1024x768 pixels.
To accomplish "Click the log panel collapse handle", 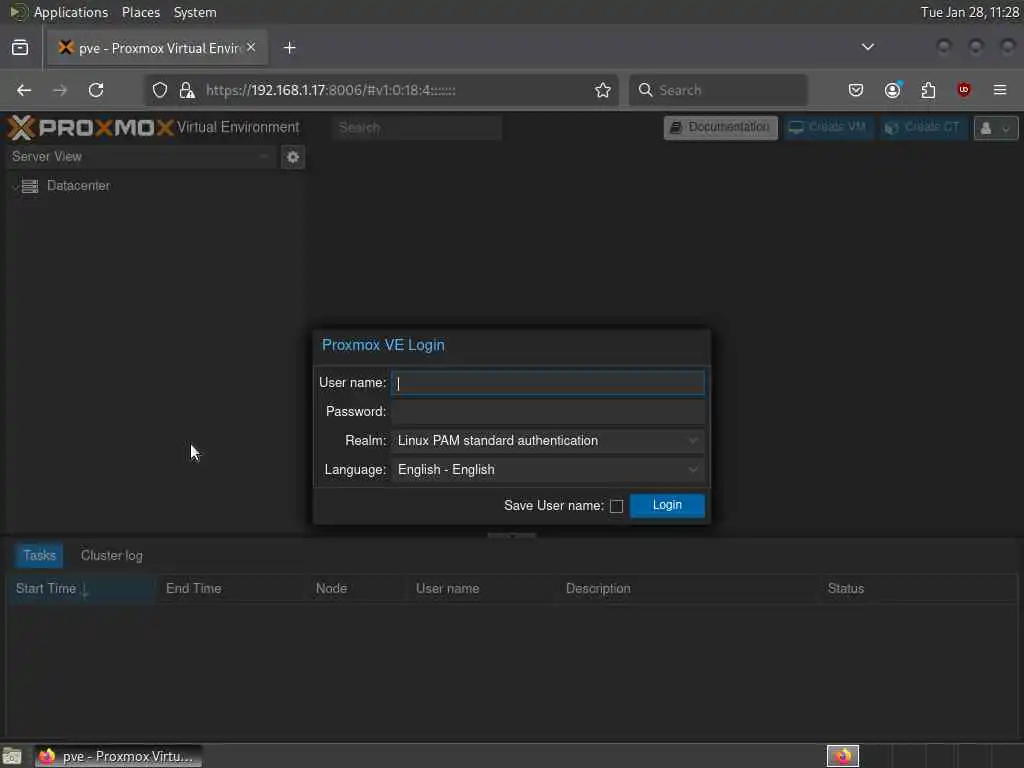I will [512, 536].
